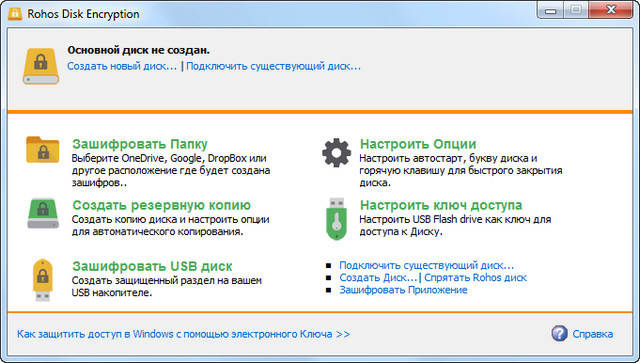
Task: Close the Rohos Disk Encryption window
Action: pos(611,10)
